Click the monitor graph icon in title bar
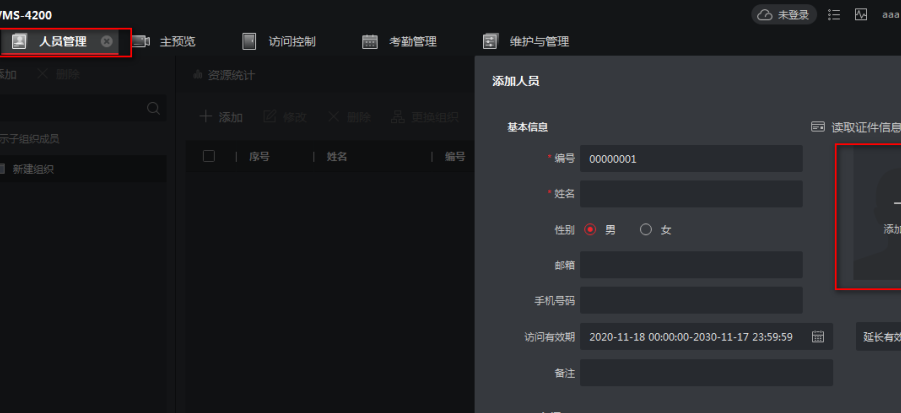Image resolution: width=901 pixels, height=413 pixels. tap(860, 15)
